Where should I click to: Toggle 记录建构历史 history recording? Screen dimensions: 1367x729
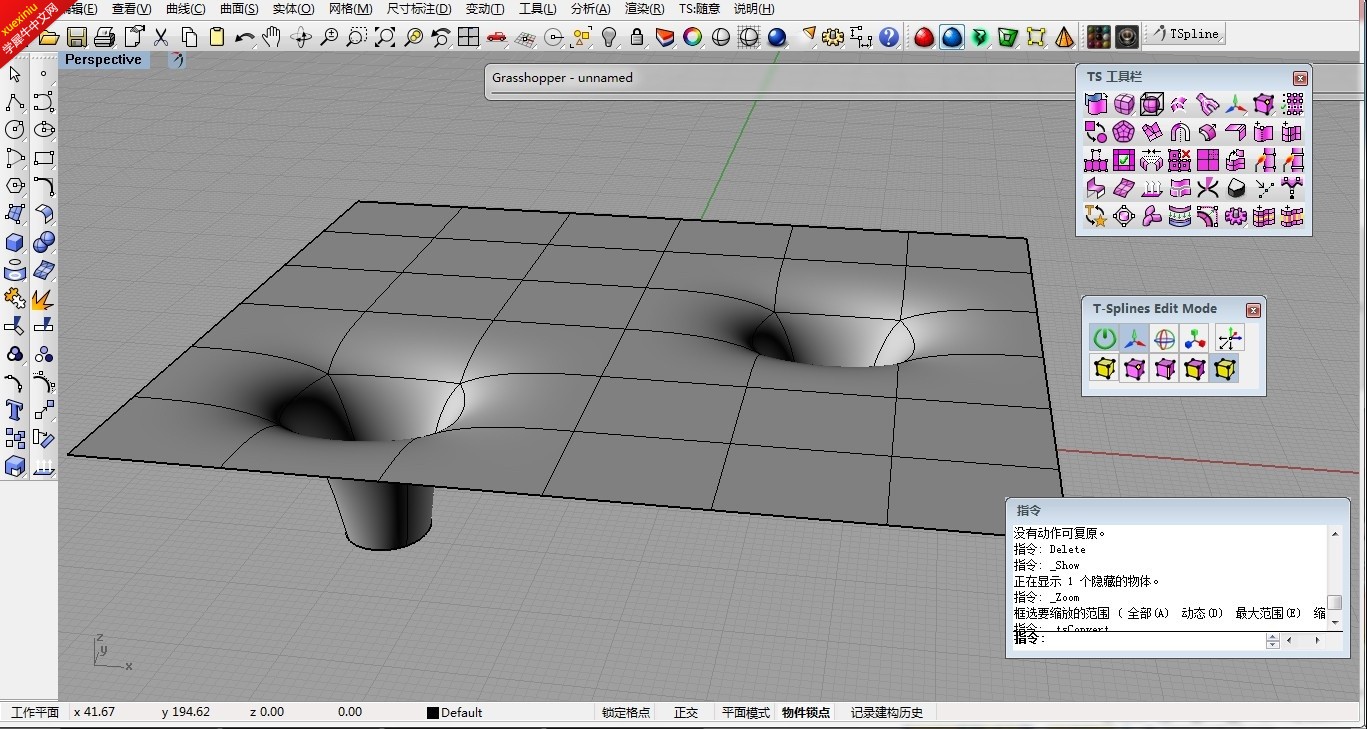(887, 713)
